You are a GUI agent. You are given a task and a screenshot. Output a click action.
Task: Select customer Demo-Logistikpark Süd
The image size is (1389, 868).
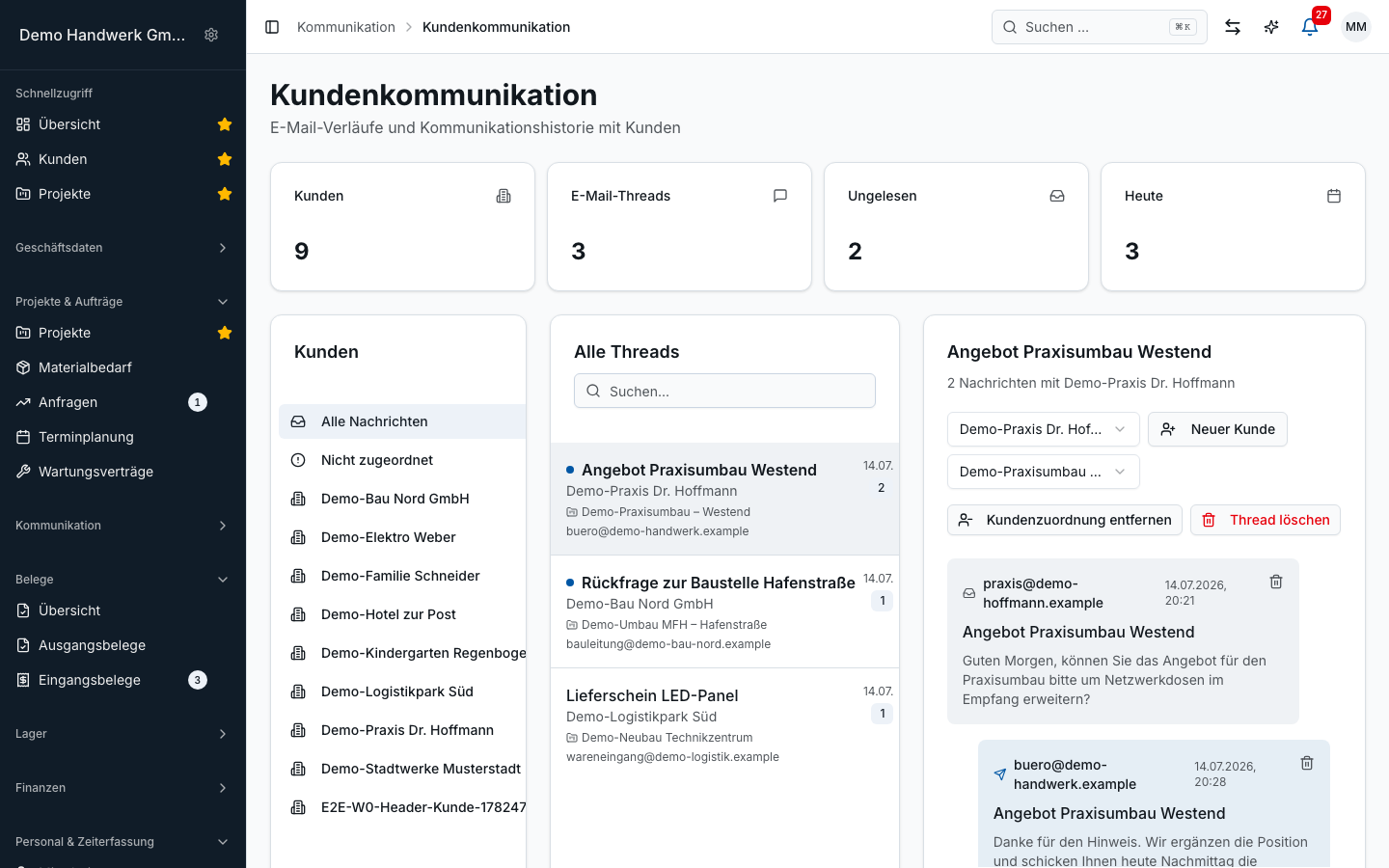(402, 692)
